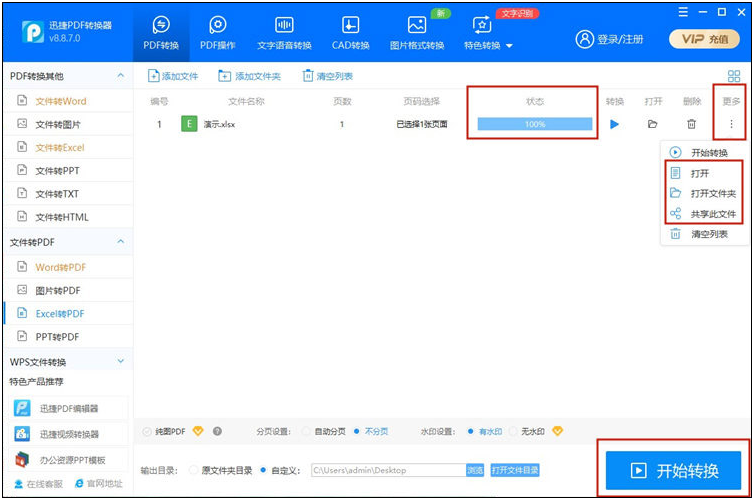
Task: Switch to 图片格式转换 tool
Action: click(x=417, y=33)
